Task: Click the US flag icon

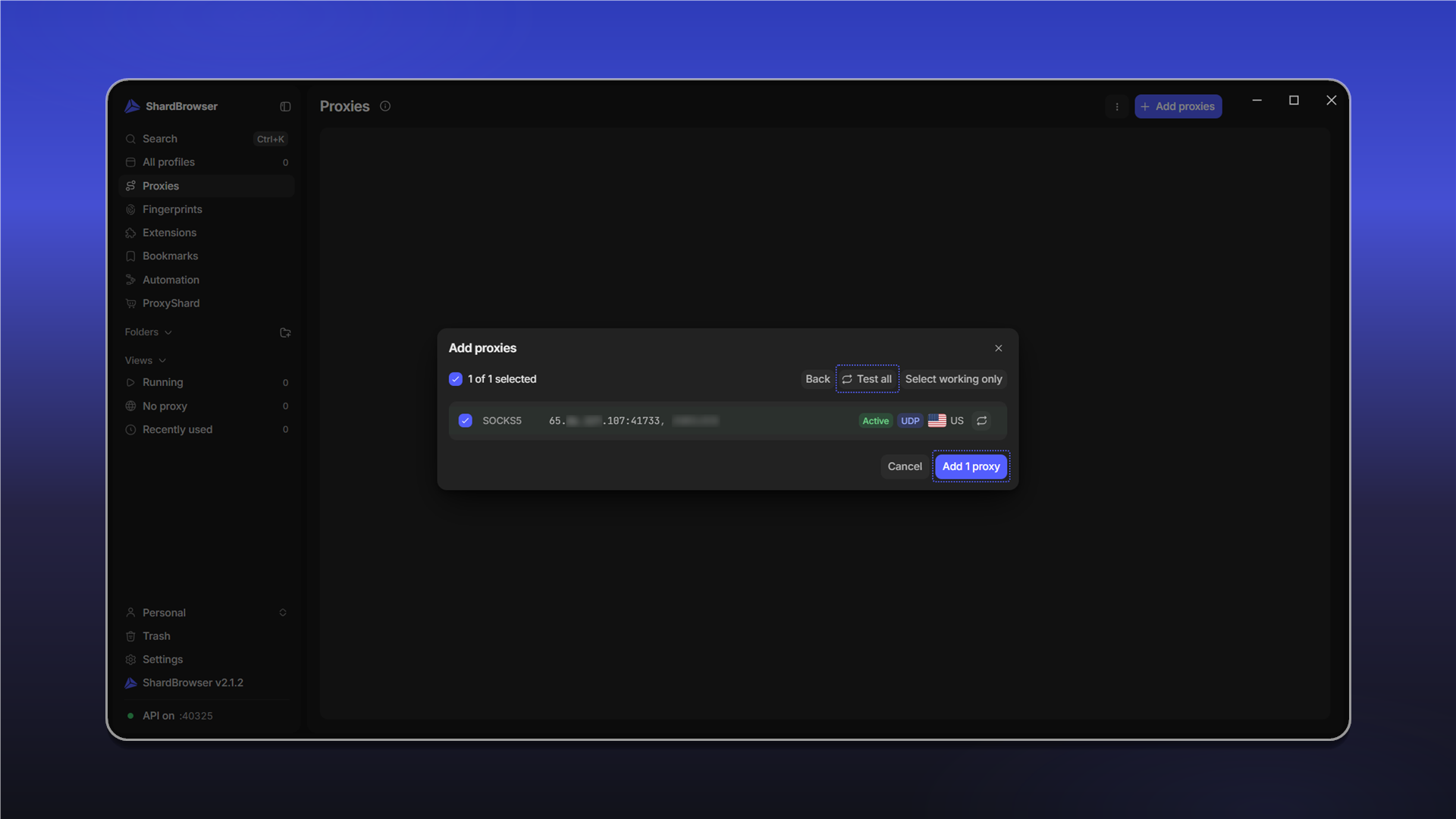Action: [937, 421]
